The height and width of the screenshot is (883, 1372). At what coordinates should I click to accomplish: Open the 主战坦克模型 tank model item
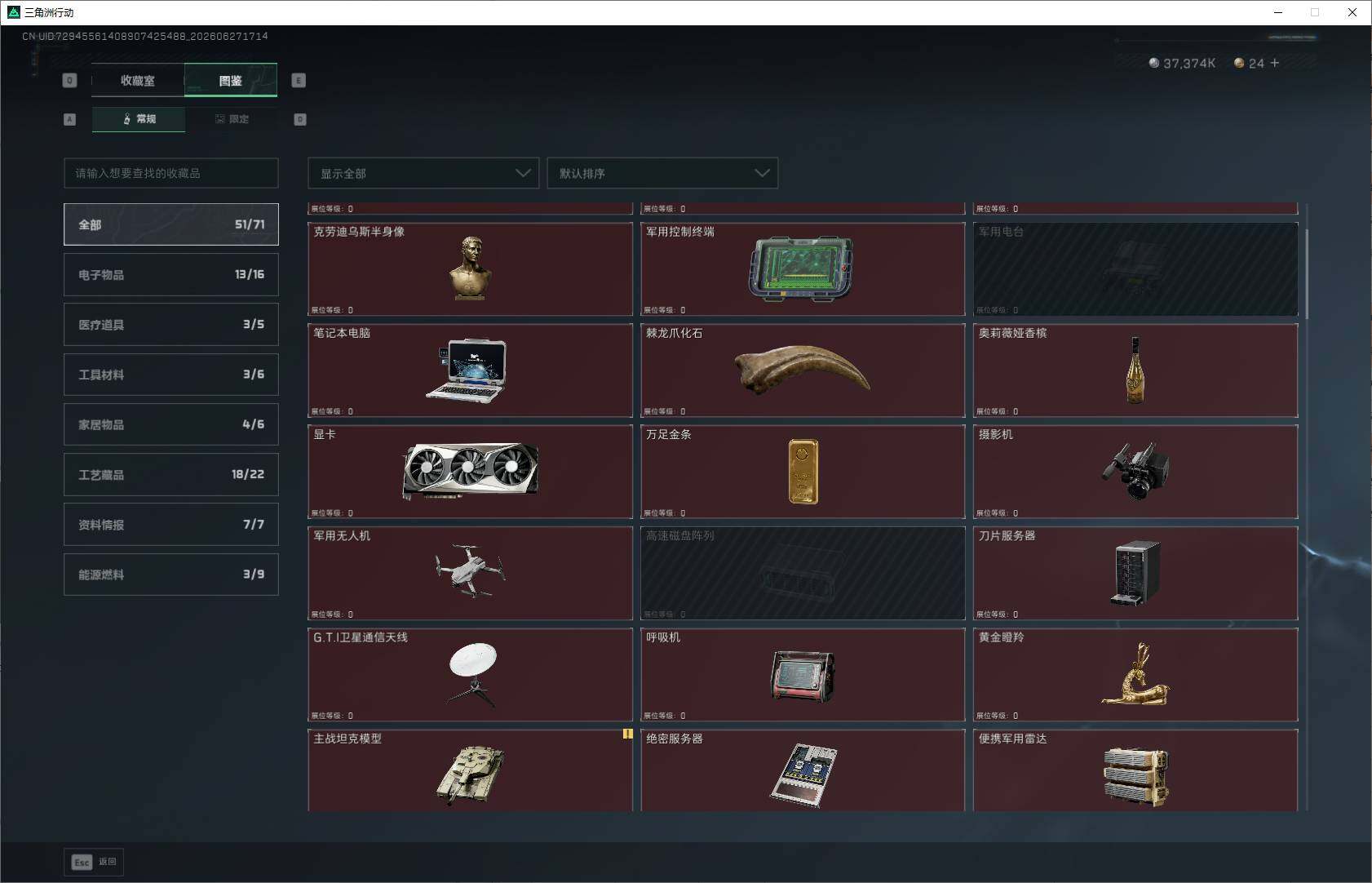pyautogui.click(x=470, y=770)
